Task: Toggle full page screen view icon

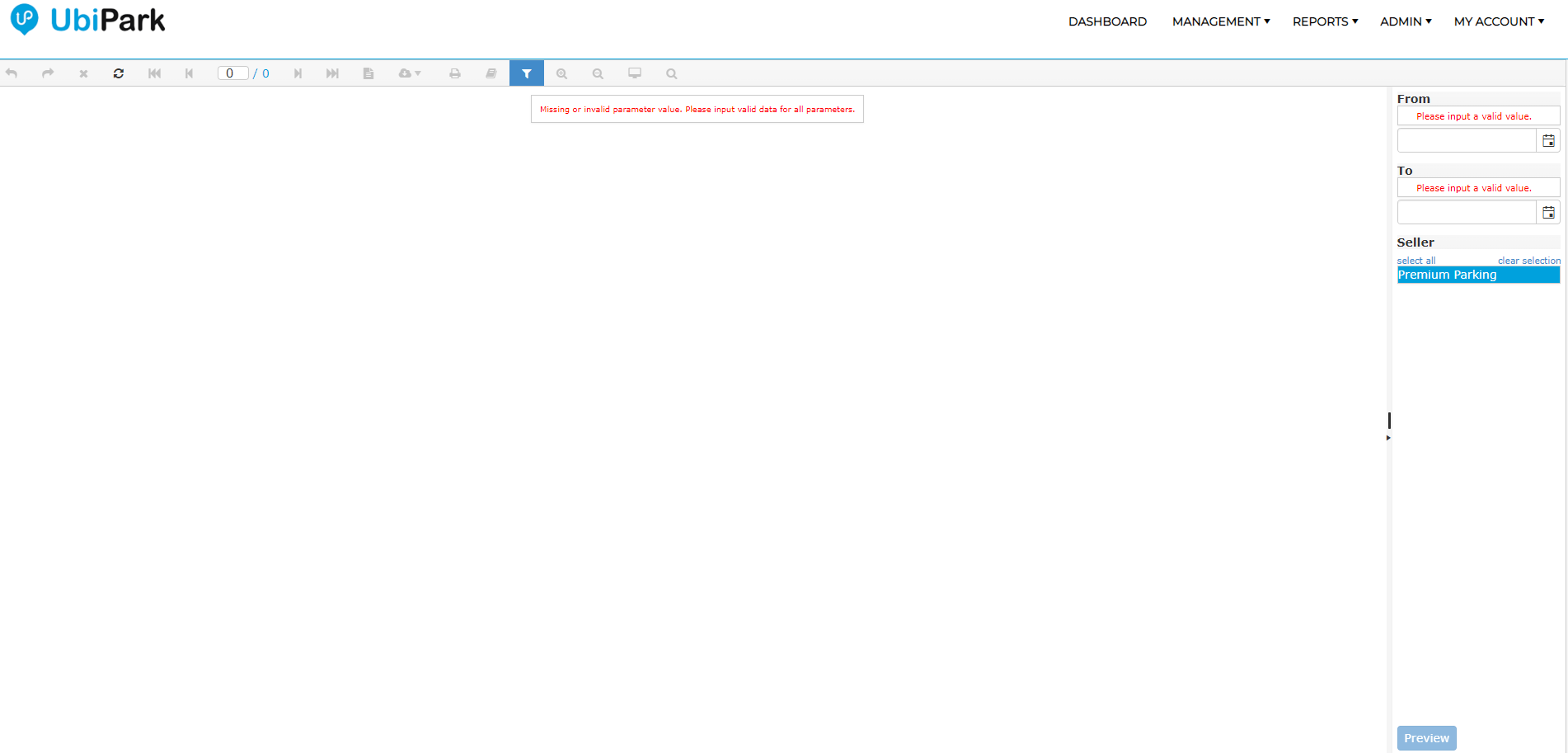Action: click(x=634, y=73)
